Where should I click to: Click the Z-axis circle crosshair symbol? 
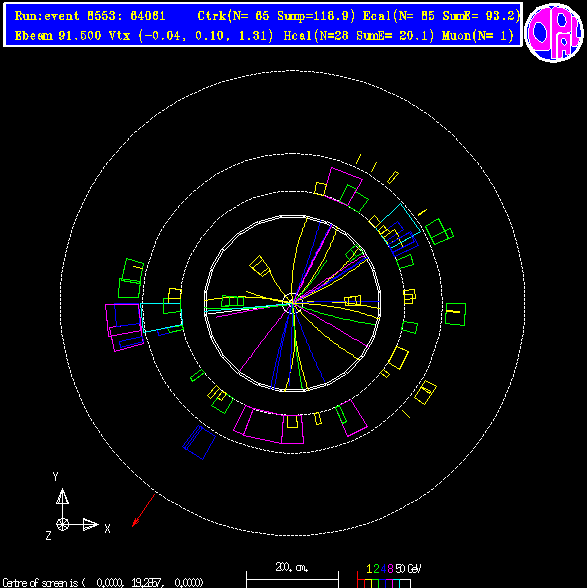63,524
